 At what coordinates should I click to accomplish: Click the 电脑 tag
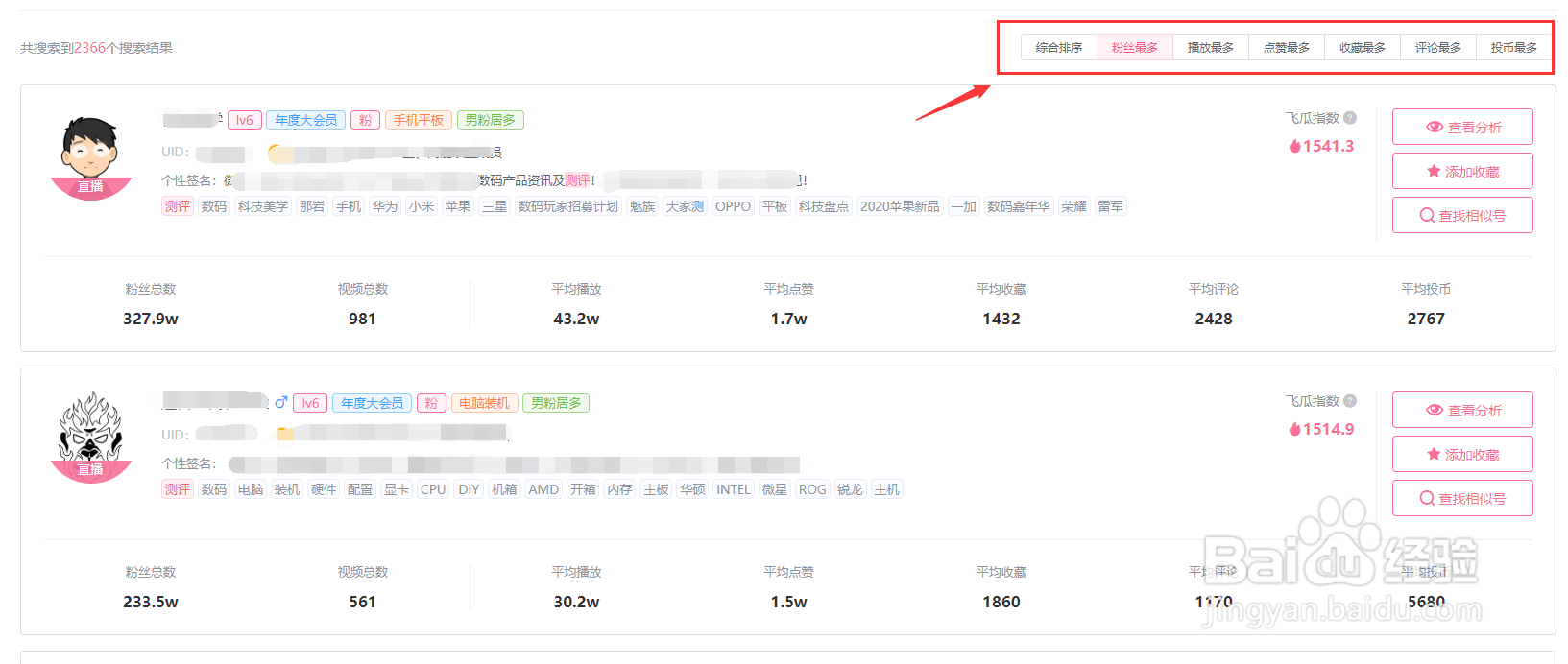tap(251, 489)
